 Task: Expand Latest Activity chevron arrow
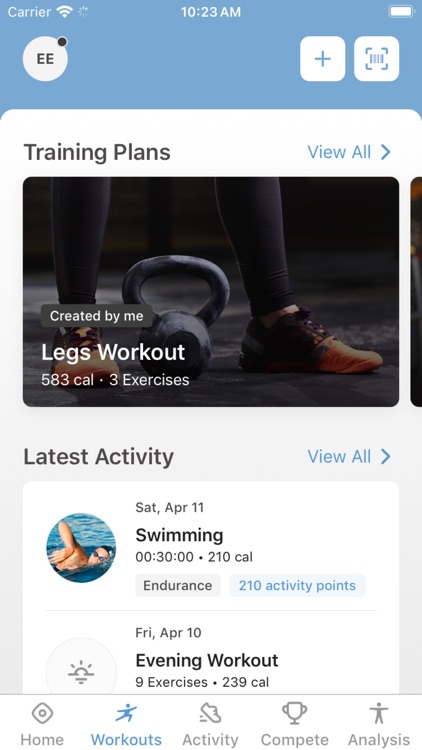386,457
